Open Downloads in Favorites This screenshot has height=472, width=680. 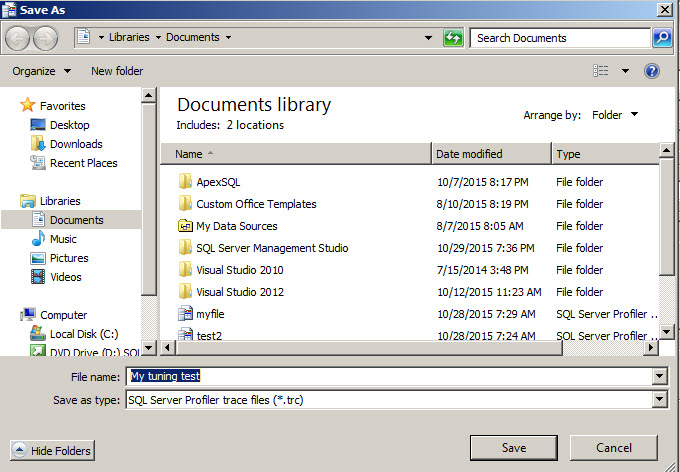point(76,144)
